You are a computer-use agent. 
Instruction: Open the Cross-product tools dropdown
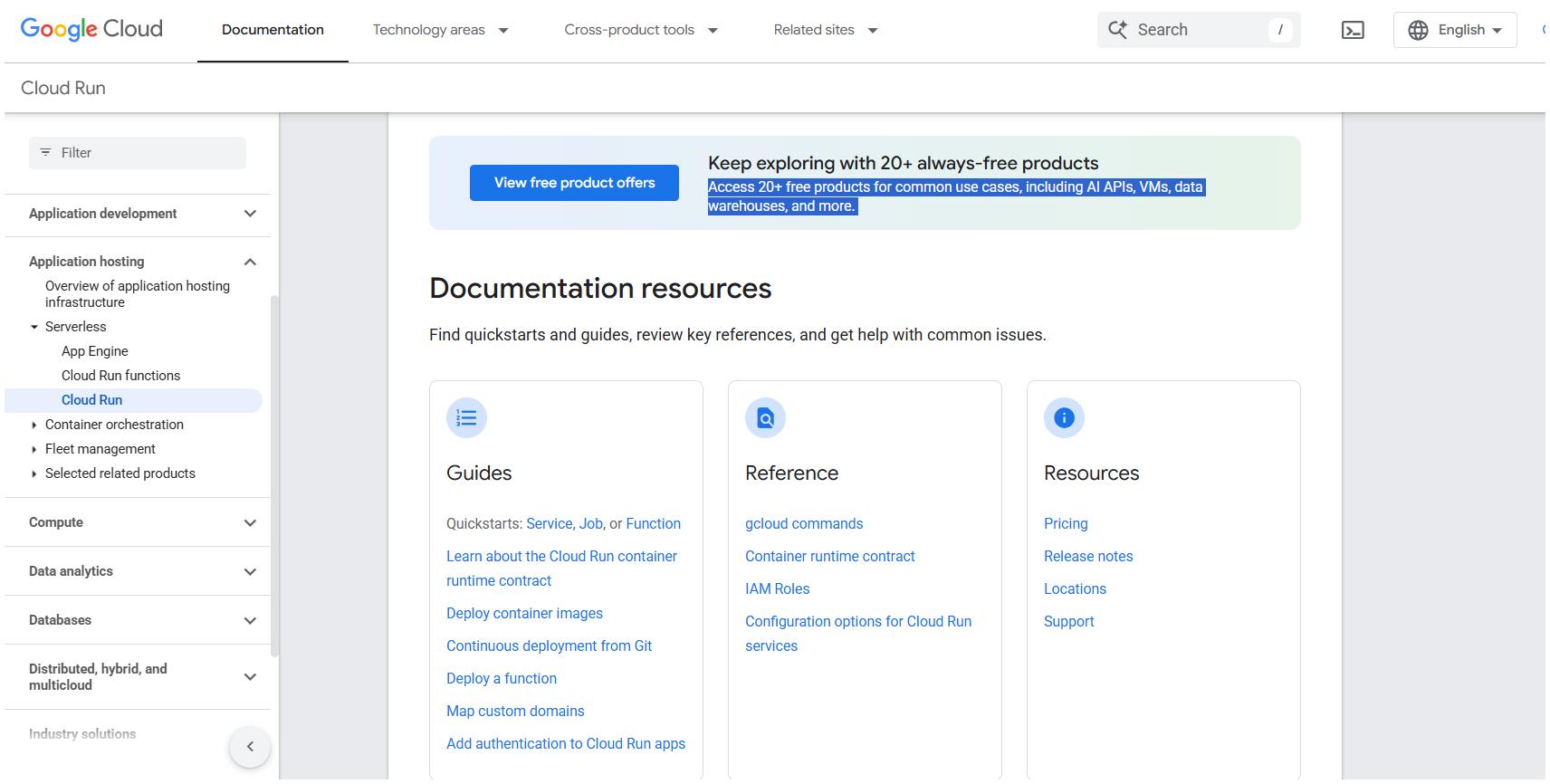click(x=641, y=30)
